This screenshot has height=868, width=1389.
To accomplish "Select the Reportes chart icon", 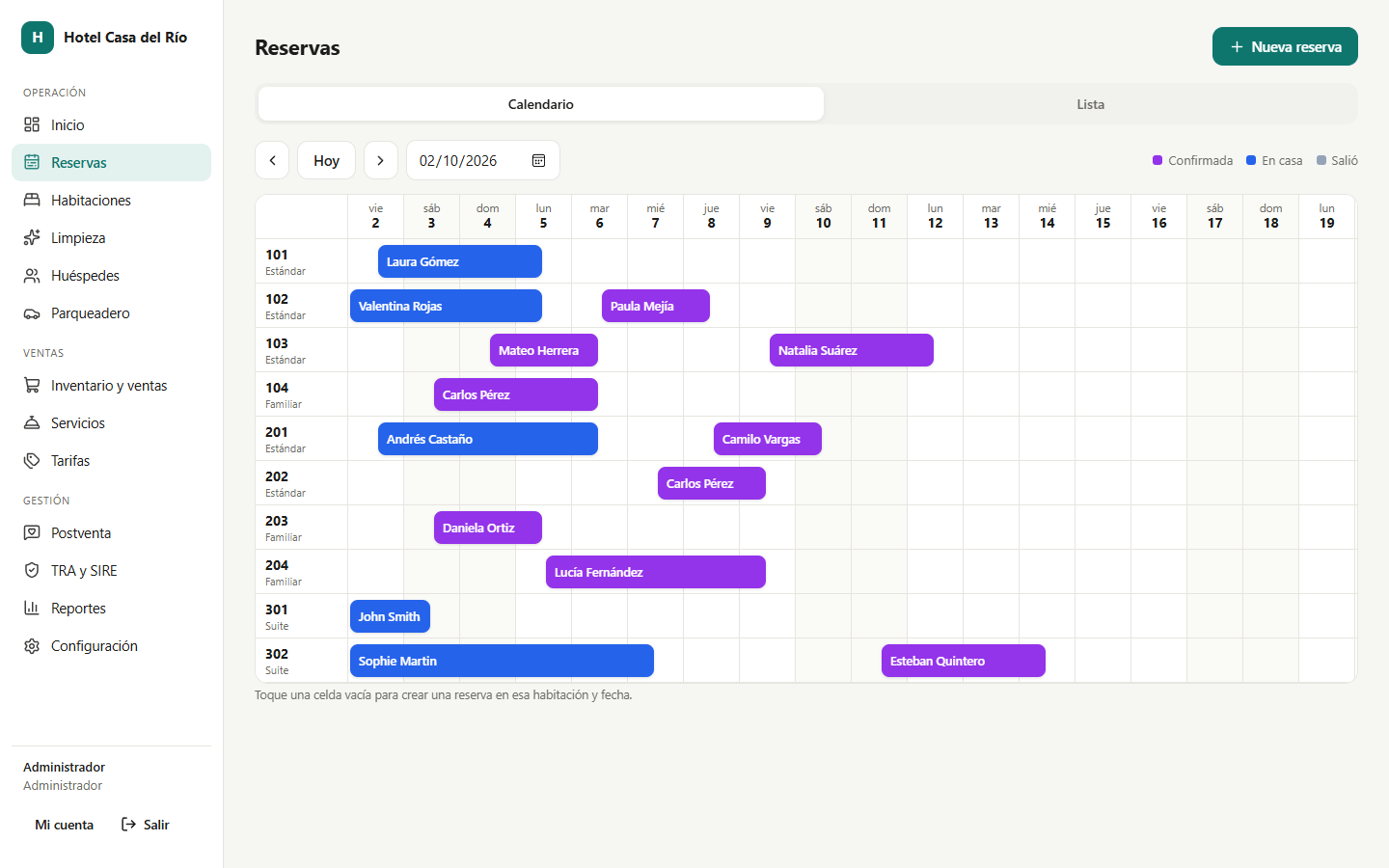I will (x=32, y=608).
